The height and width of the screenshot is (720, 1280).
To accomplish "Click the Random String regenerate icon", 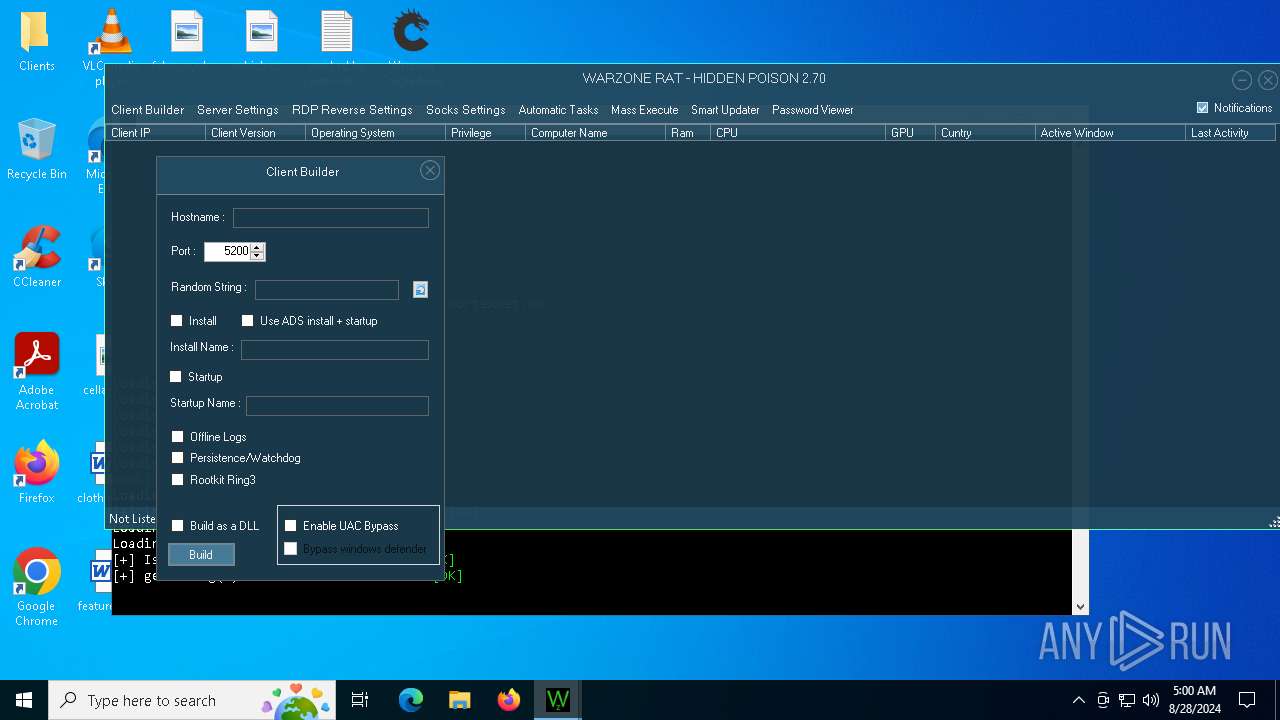I will [x=420, y=289].
